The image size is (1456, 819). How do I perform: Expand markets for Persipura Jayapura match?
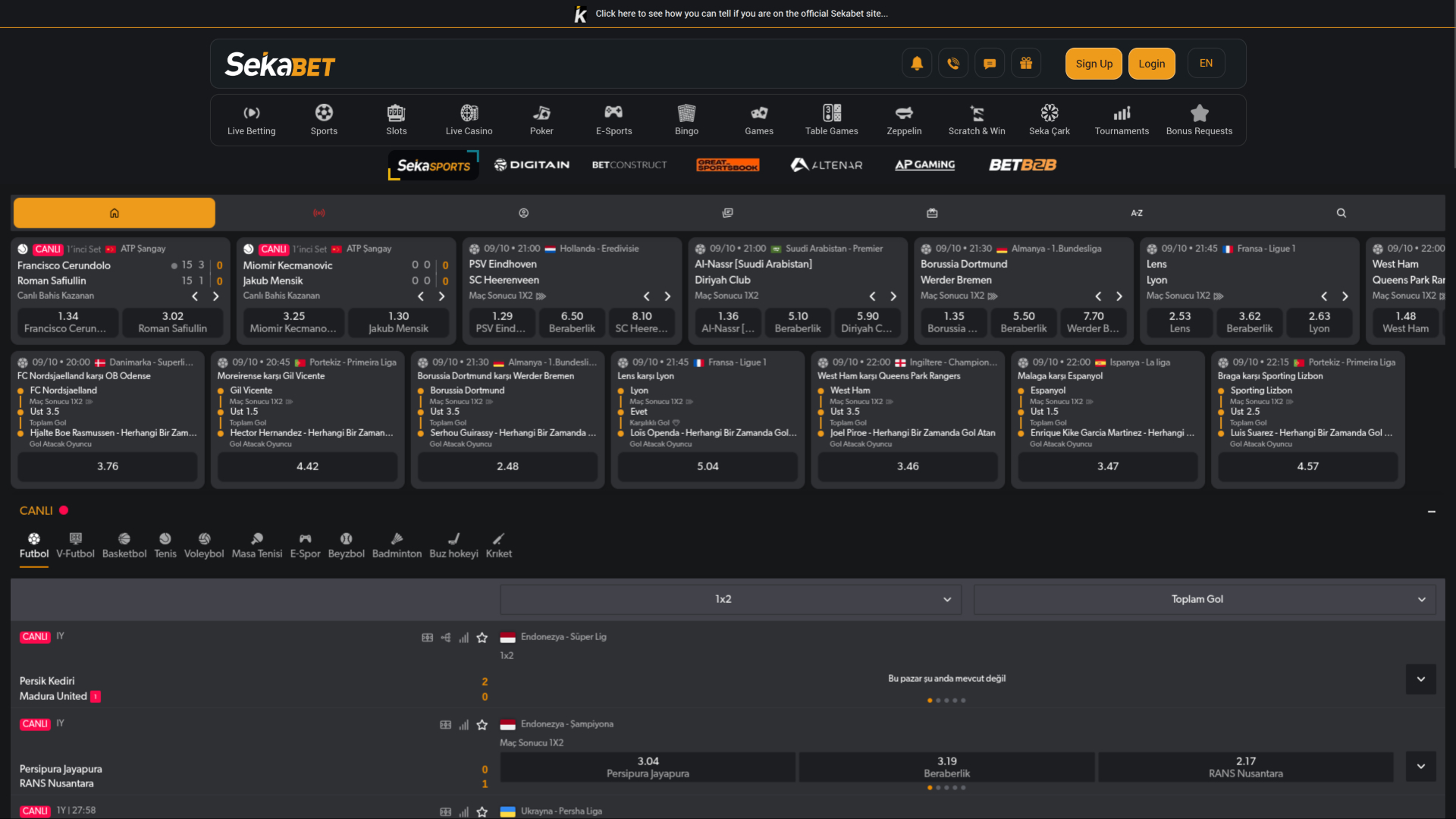[x=1421, y=767]
